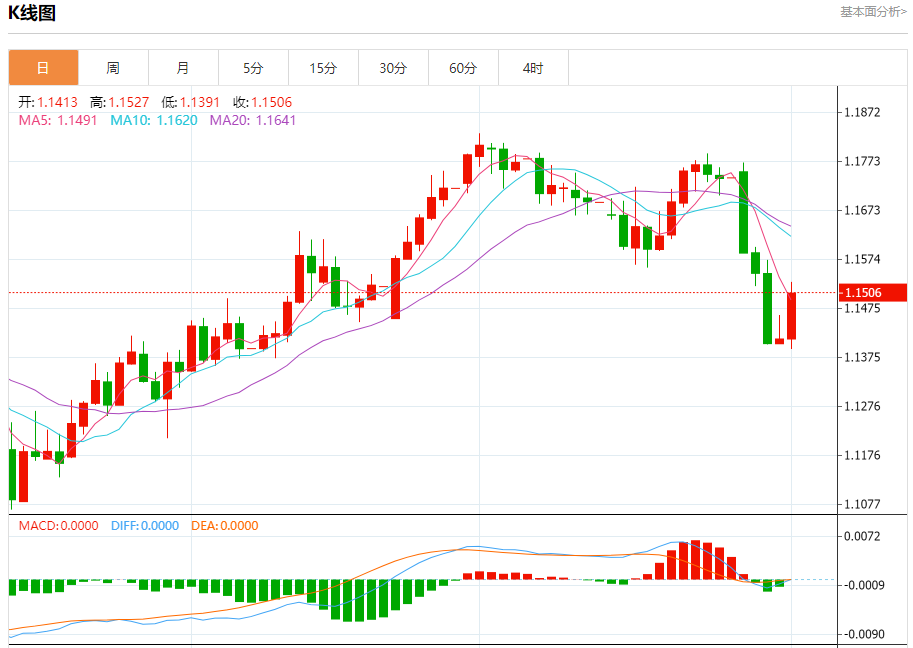Click the tallest red MACD histogram bar

click(695, 560)
